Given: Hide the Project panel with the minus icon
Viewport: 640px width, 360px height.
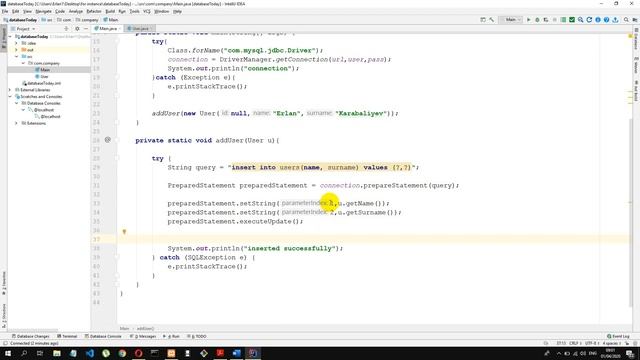Looking at the screenshot, I should (86, 29).
